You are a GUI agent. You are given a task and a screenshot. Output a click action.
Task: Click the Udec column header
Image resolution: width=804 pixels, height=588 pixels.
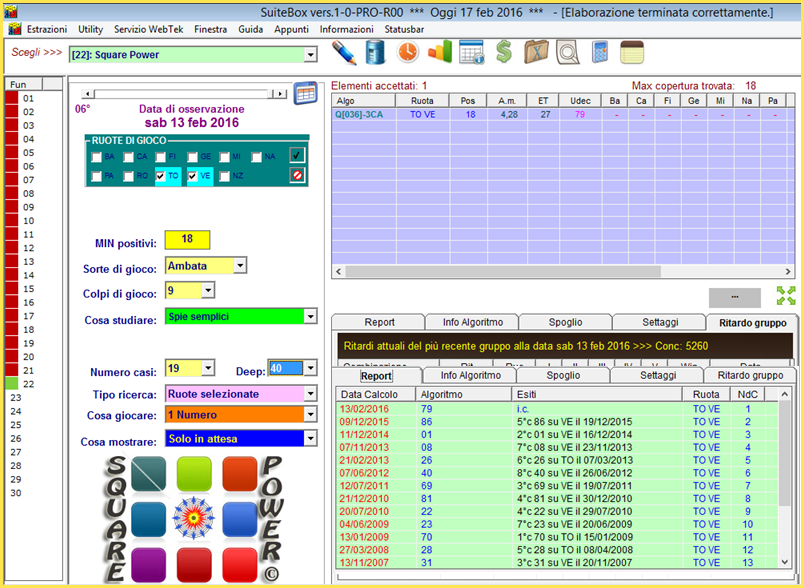[x=580, y=101]
